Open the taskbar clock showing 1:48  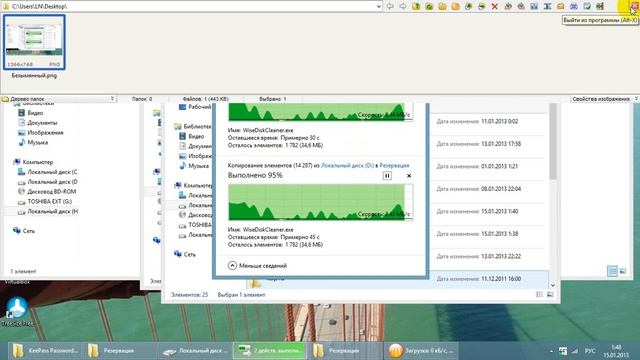click(x=616, y=351)
